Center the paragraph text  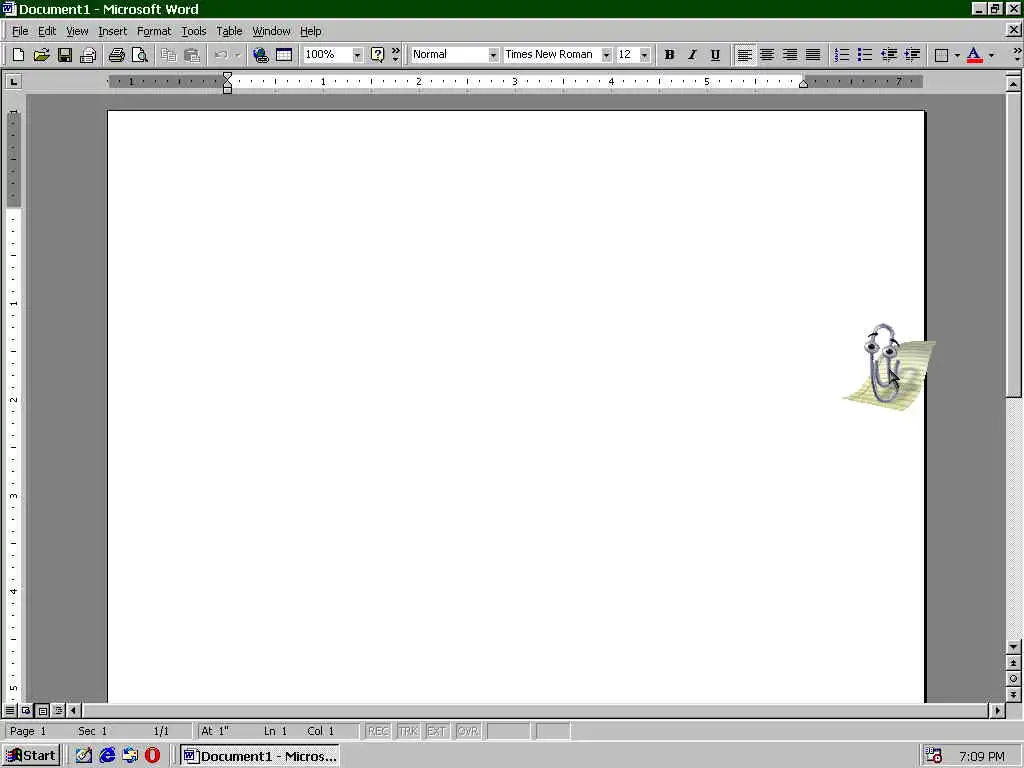[x=767, y=55]
